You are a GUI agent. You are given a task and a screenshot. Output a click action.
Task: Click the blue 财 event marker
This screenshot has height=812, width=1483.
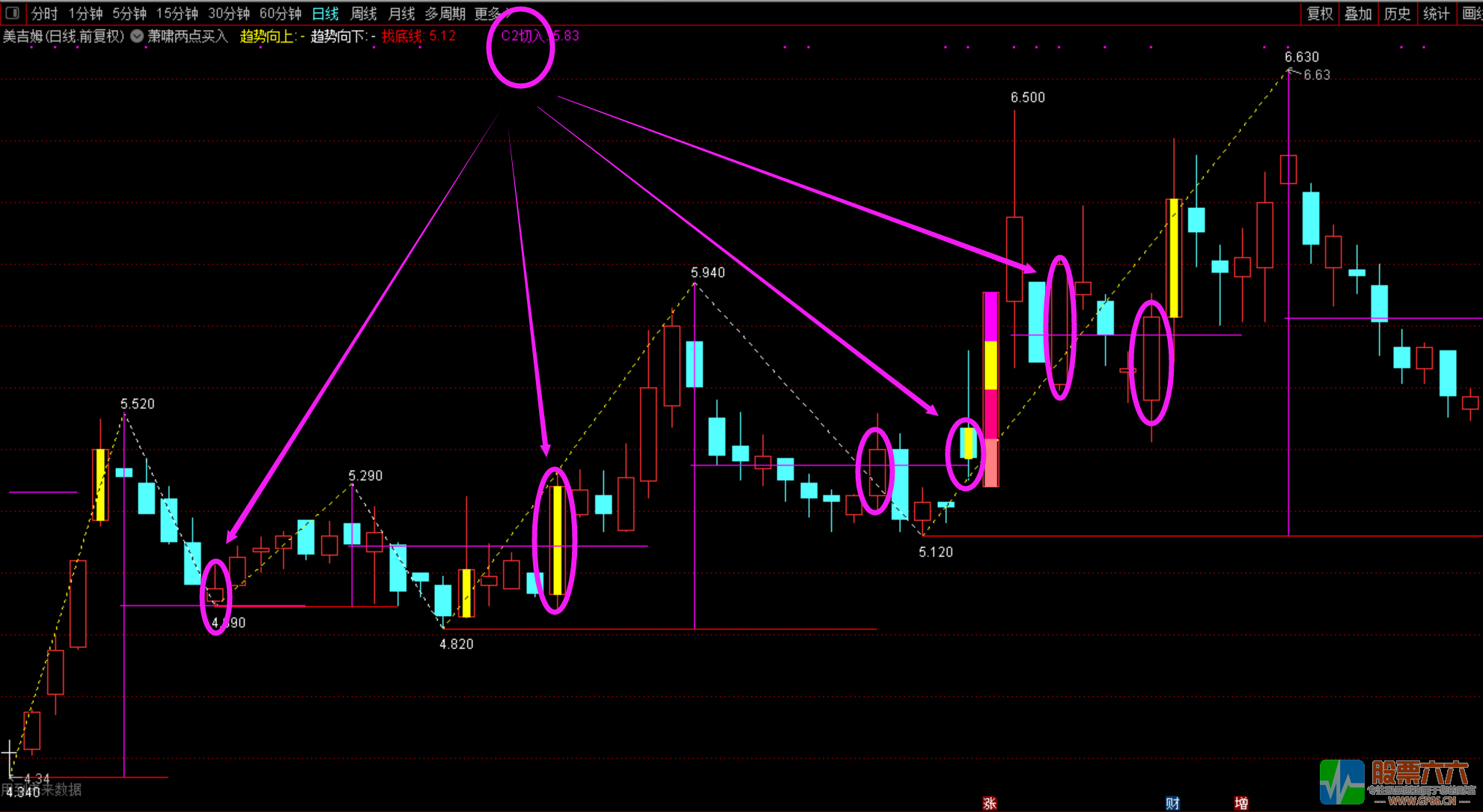(1172, 803)
